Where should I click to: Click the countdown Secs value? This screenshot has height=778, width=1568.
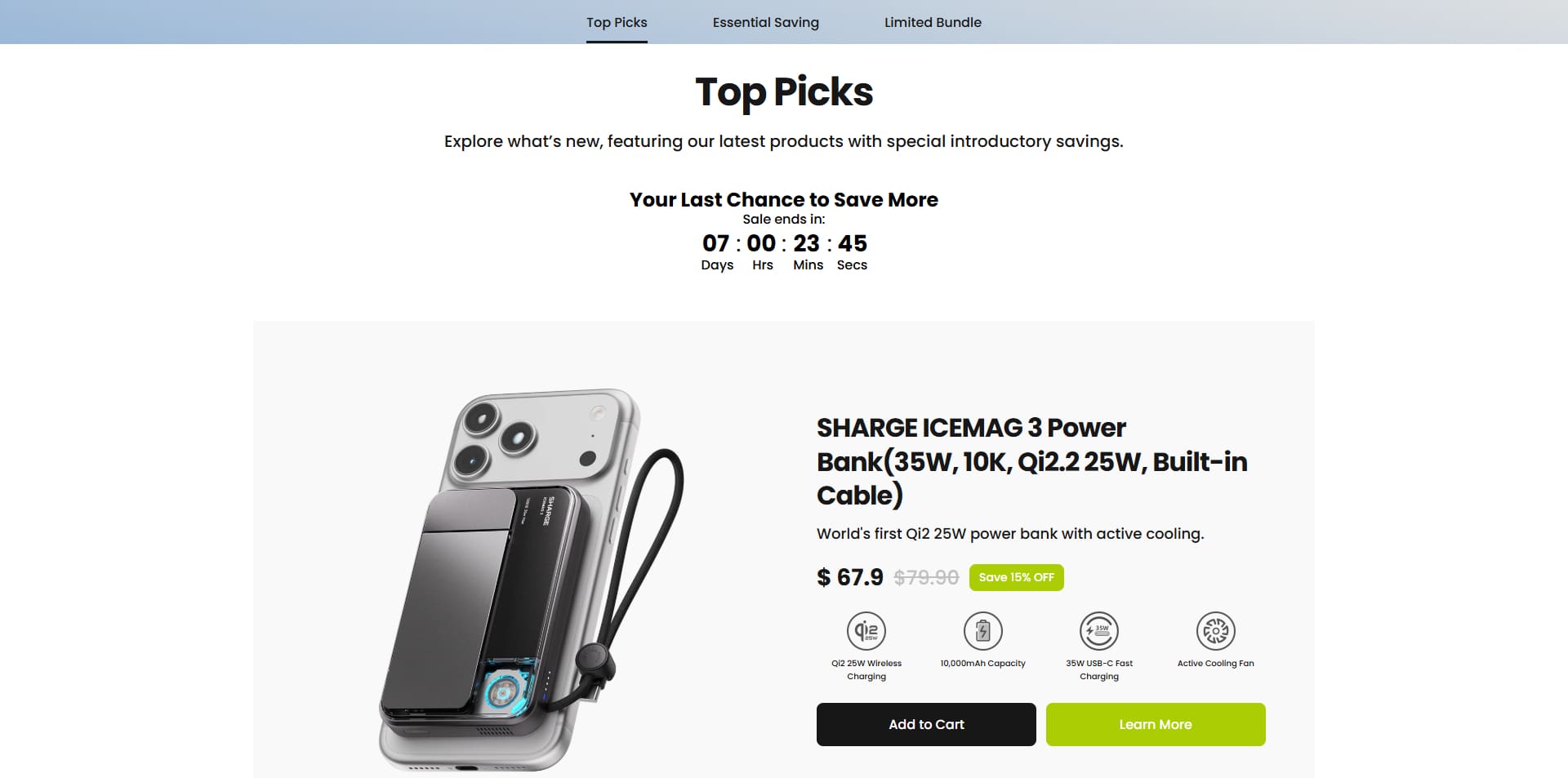coord(853,243)
